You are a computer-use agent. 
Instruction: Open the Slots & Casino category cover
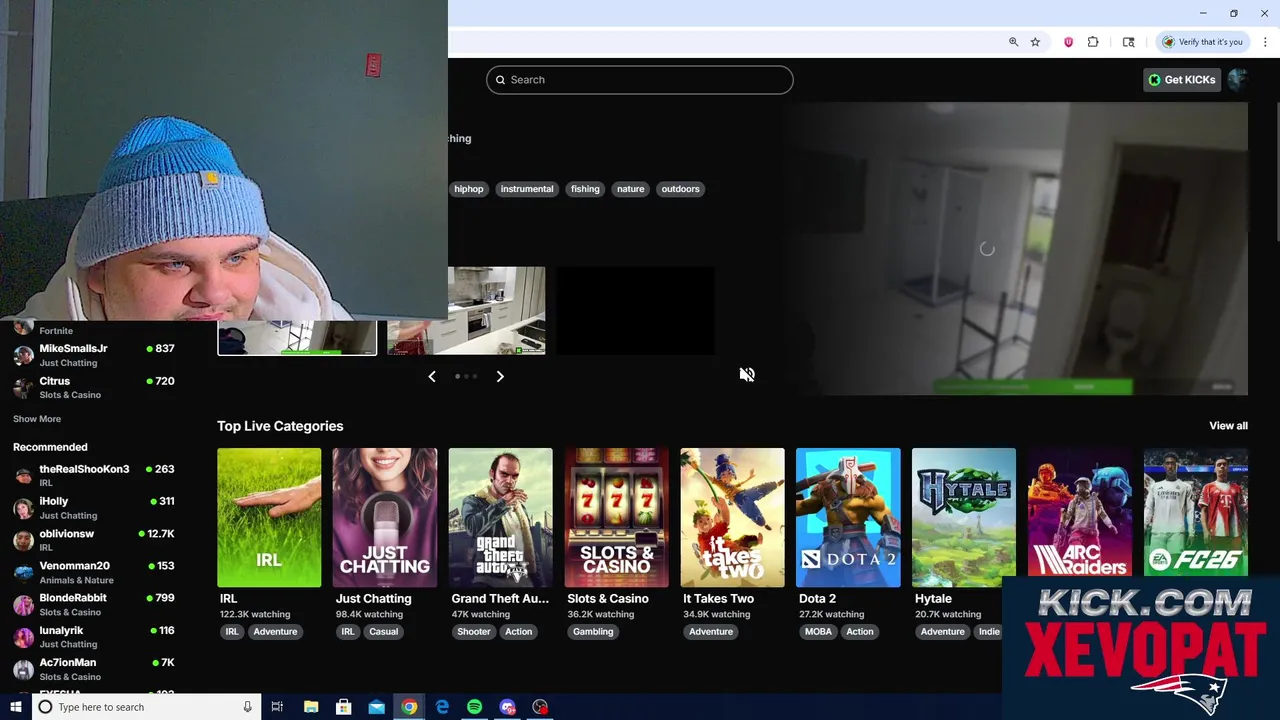coord(617,517)
